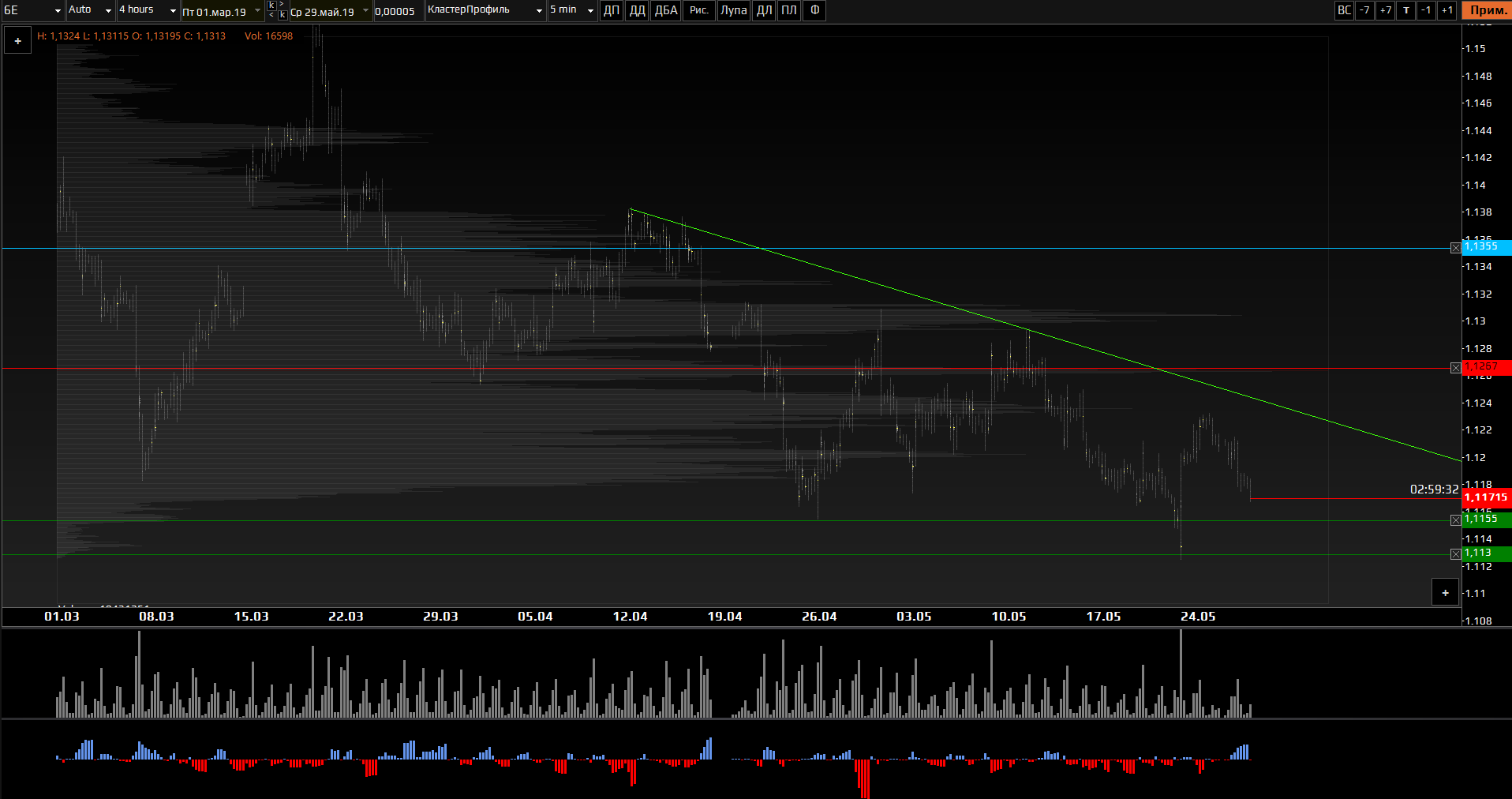Click the ДБА toolbar button
This screenshot has width=1512, height=799.
(x=666, y=10)
